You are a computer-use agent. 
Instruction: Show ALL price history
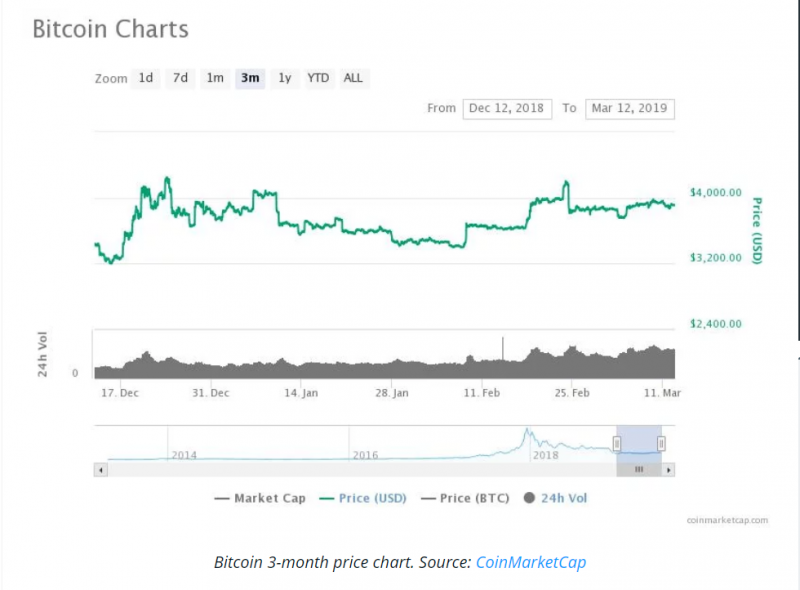pyautogui.click(x=353, y=78)
